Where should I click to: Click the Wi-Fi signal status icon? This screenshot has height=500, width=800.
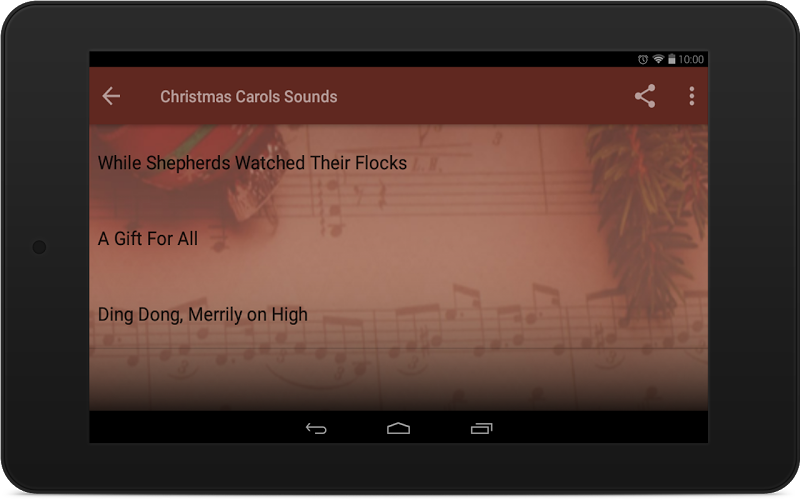coord(658,59)
